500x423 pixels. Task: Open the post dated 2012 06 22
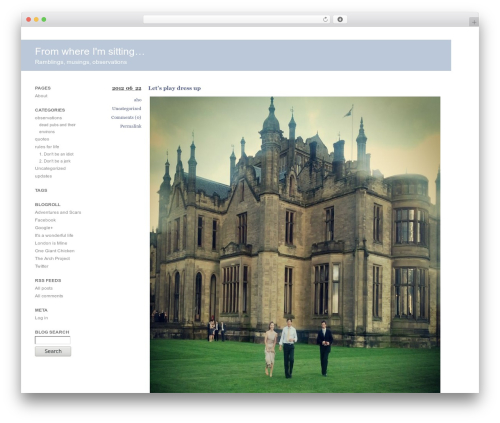pos(126,88)
